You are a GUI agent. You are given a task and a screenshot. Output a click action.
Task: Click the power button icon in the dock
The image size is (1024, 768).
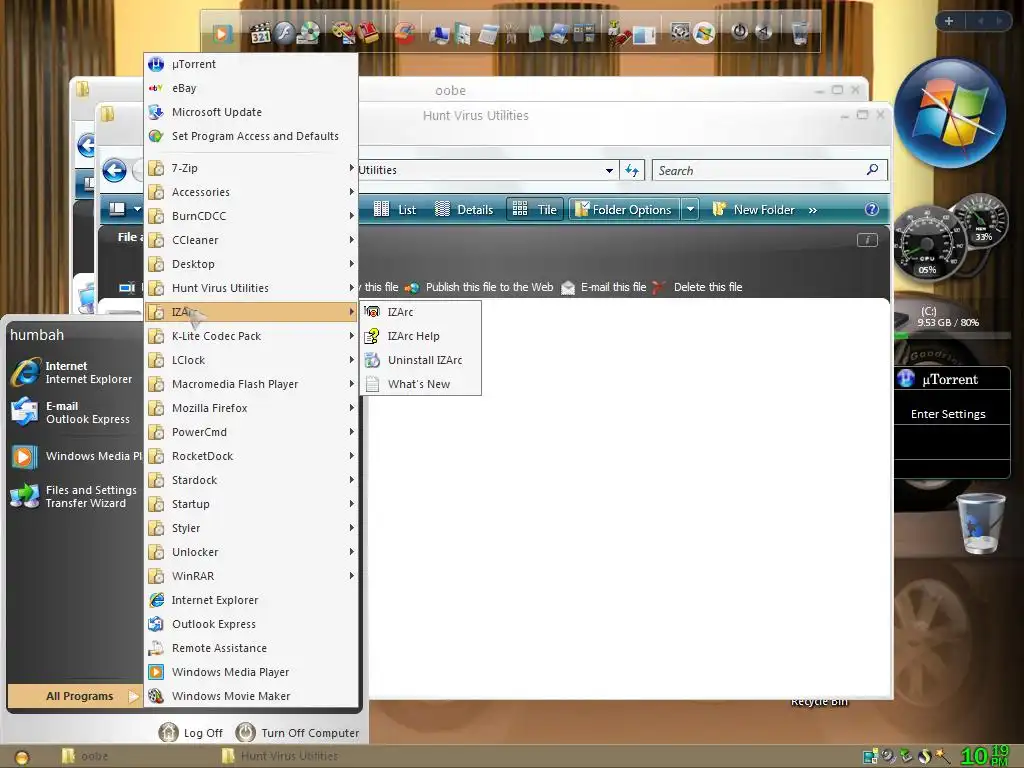coord(739,31)
